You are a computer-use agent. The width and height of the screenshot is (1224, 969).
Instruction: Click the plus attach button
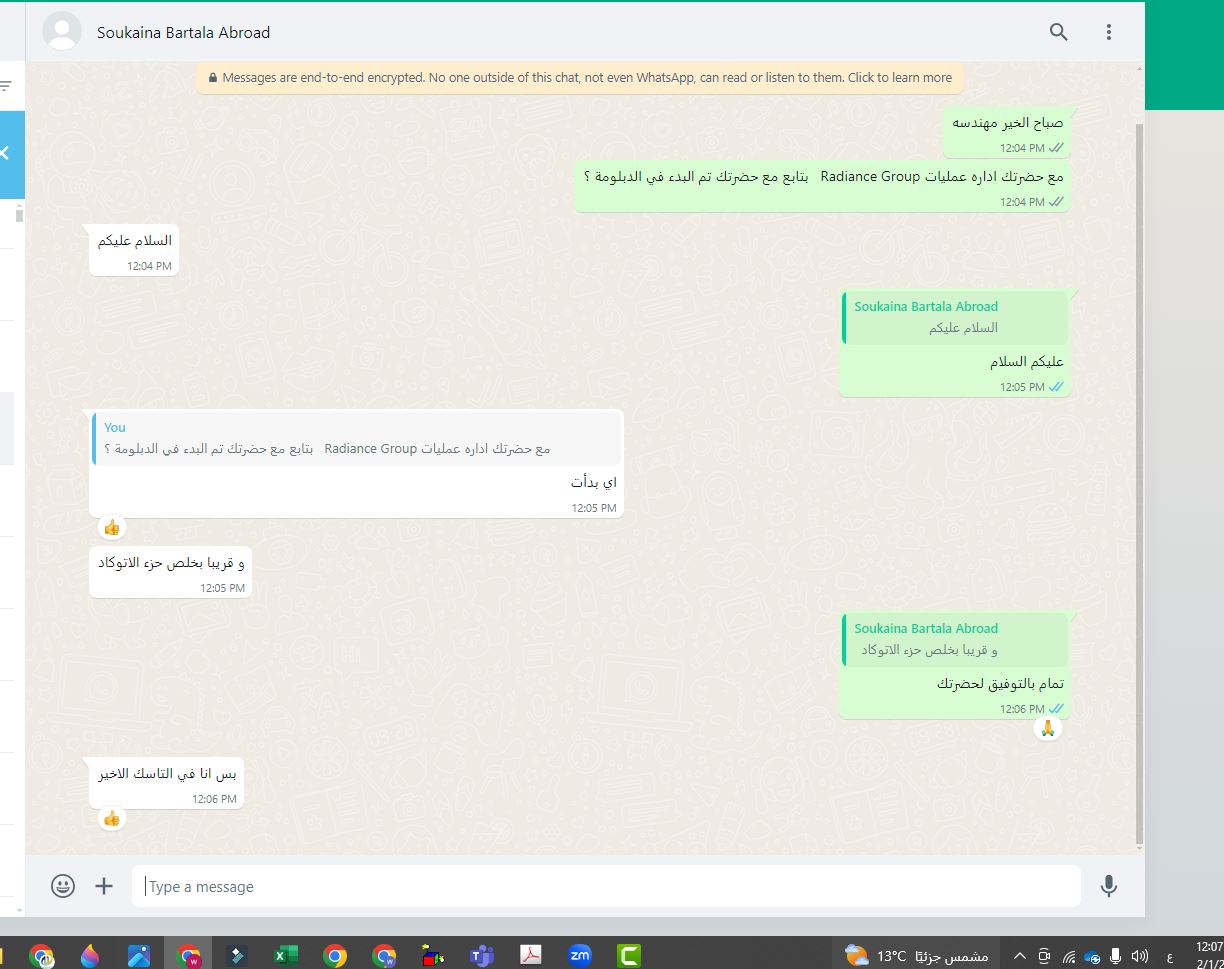pyautogui.click(x=104, y=886)
